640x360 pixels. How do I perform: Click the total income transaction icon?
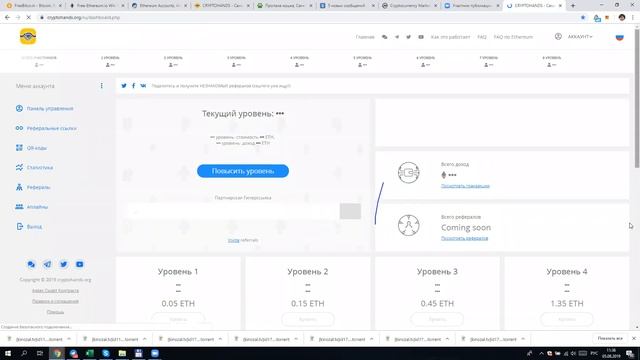click(x=409, y=173)
